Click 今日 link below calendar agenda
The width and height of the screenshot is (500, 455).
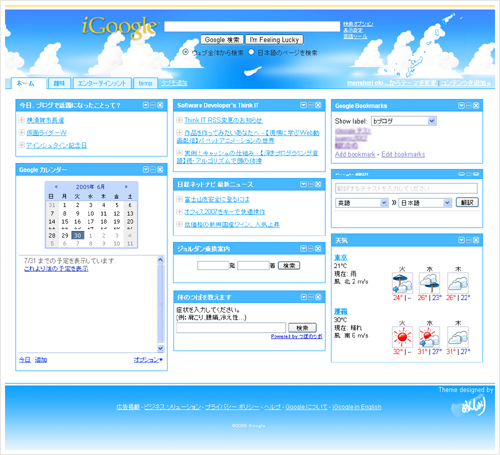[25, 360]
